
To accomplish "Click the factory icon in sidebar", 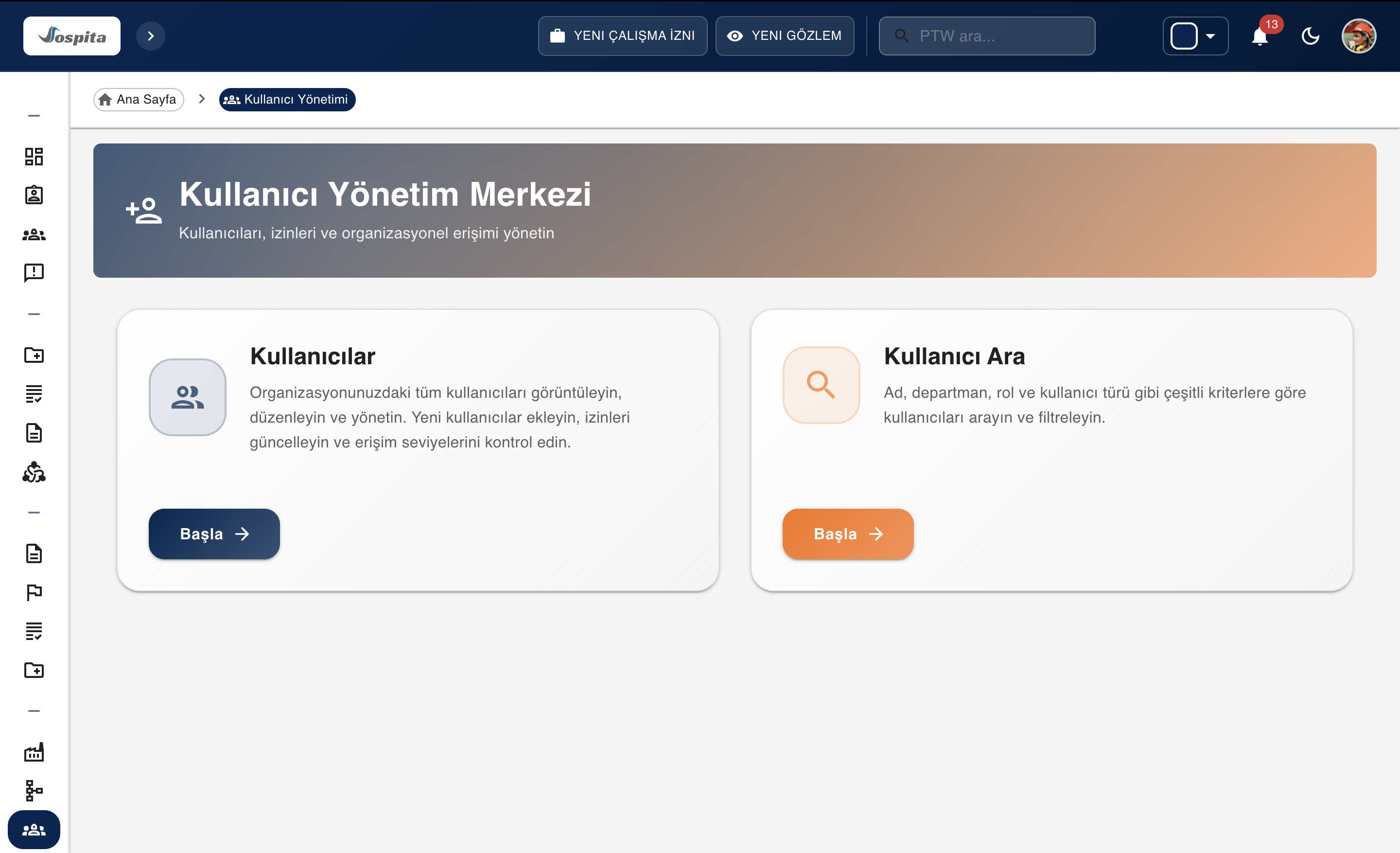I will pyautogui.click(x=34, y=752).
